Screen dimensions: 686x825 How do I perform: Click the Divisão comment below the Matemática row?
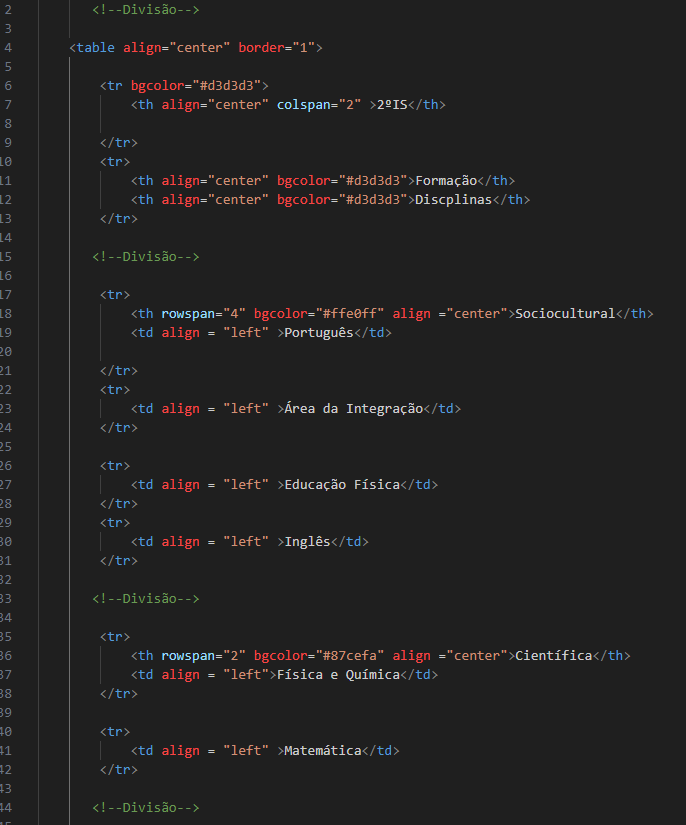point(146,807)
